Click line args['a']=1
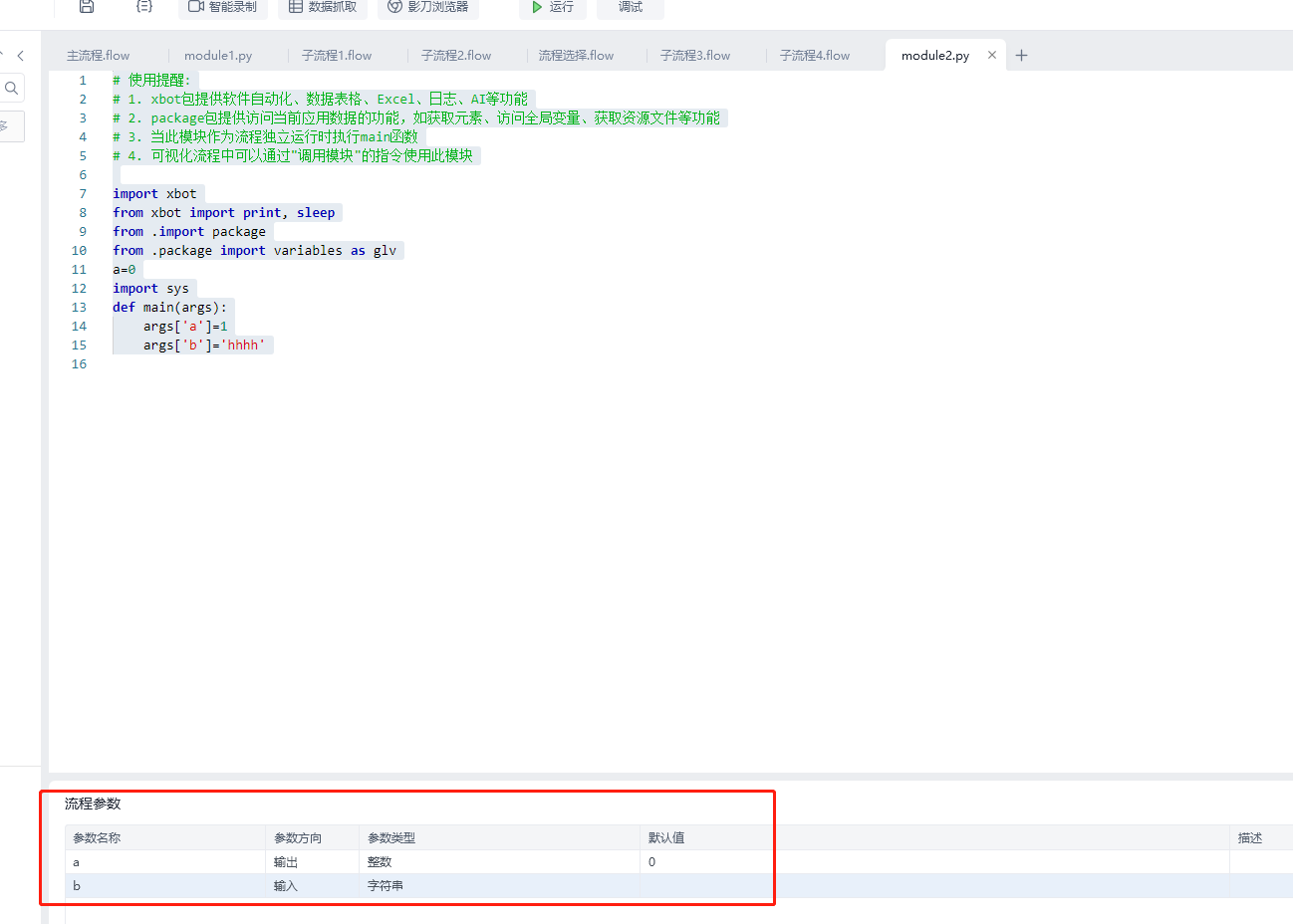This screenshot has width=1293, height=924. point(185,327)
